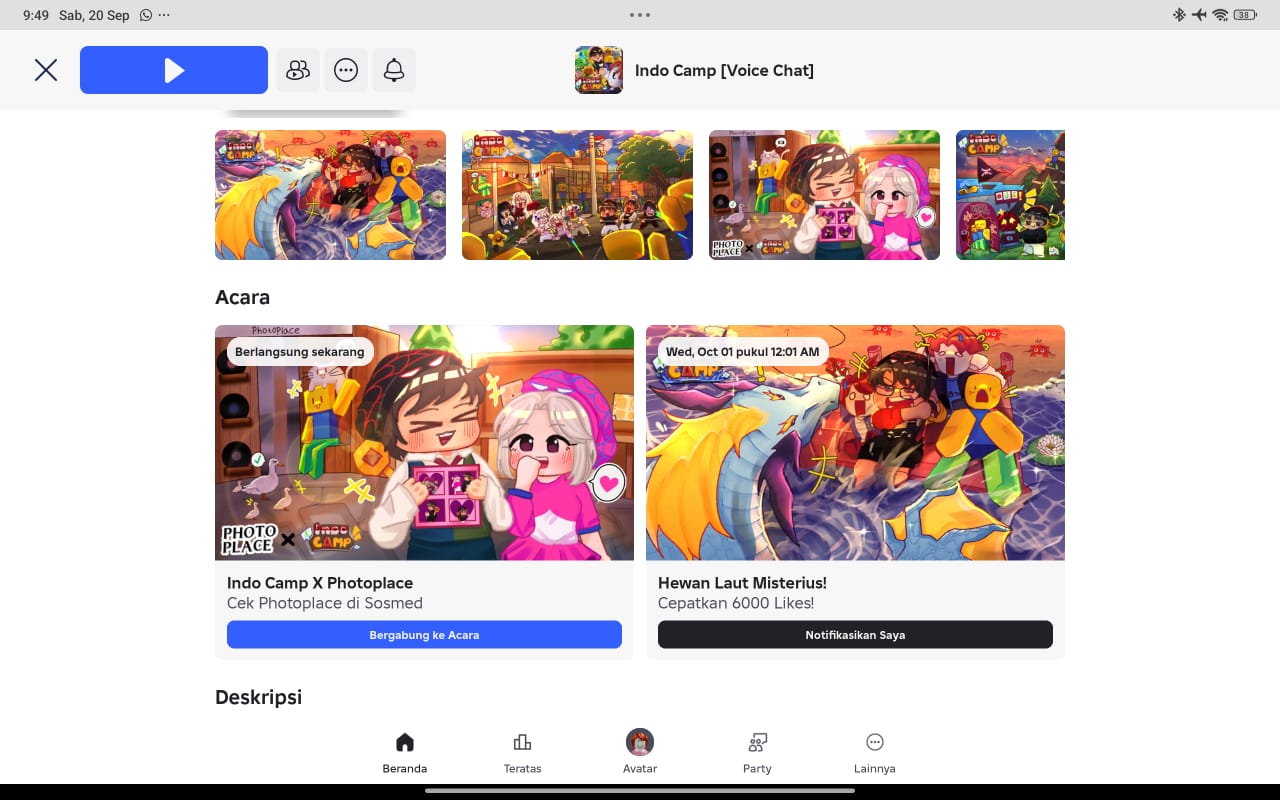The image size is (1280, 800).
Task: Tap the WhatsApp status bar icon
Action: tap(147, 15)
